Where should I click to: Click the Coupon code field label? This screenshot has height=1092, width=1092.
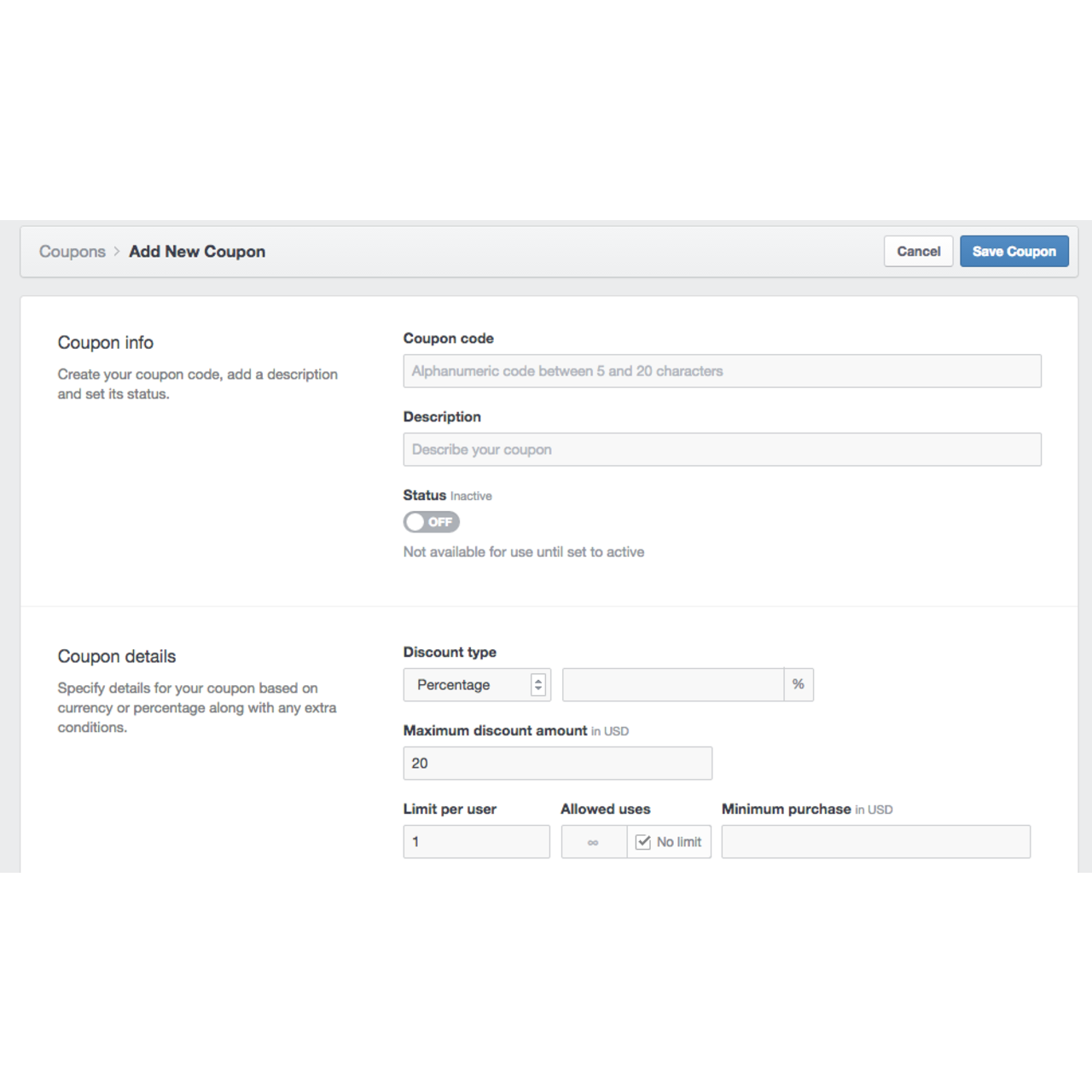pyautogui.click(x=448, y=339)
